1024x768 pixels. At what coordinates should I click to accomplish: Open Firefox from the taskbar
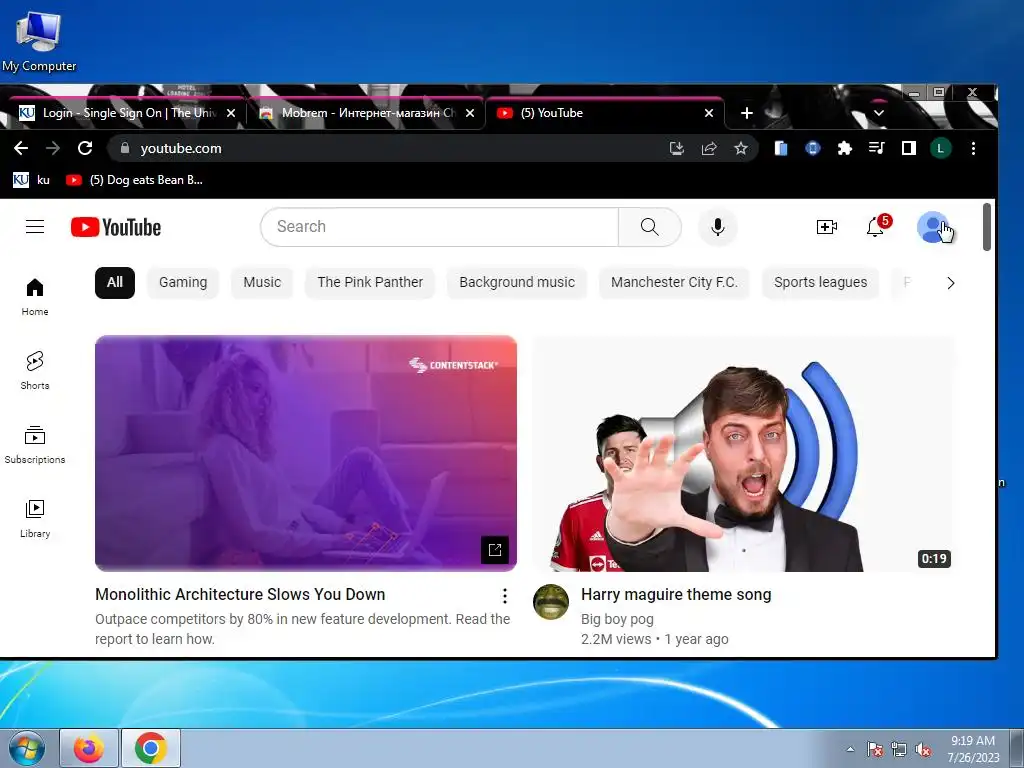(89, 748)
